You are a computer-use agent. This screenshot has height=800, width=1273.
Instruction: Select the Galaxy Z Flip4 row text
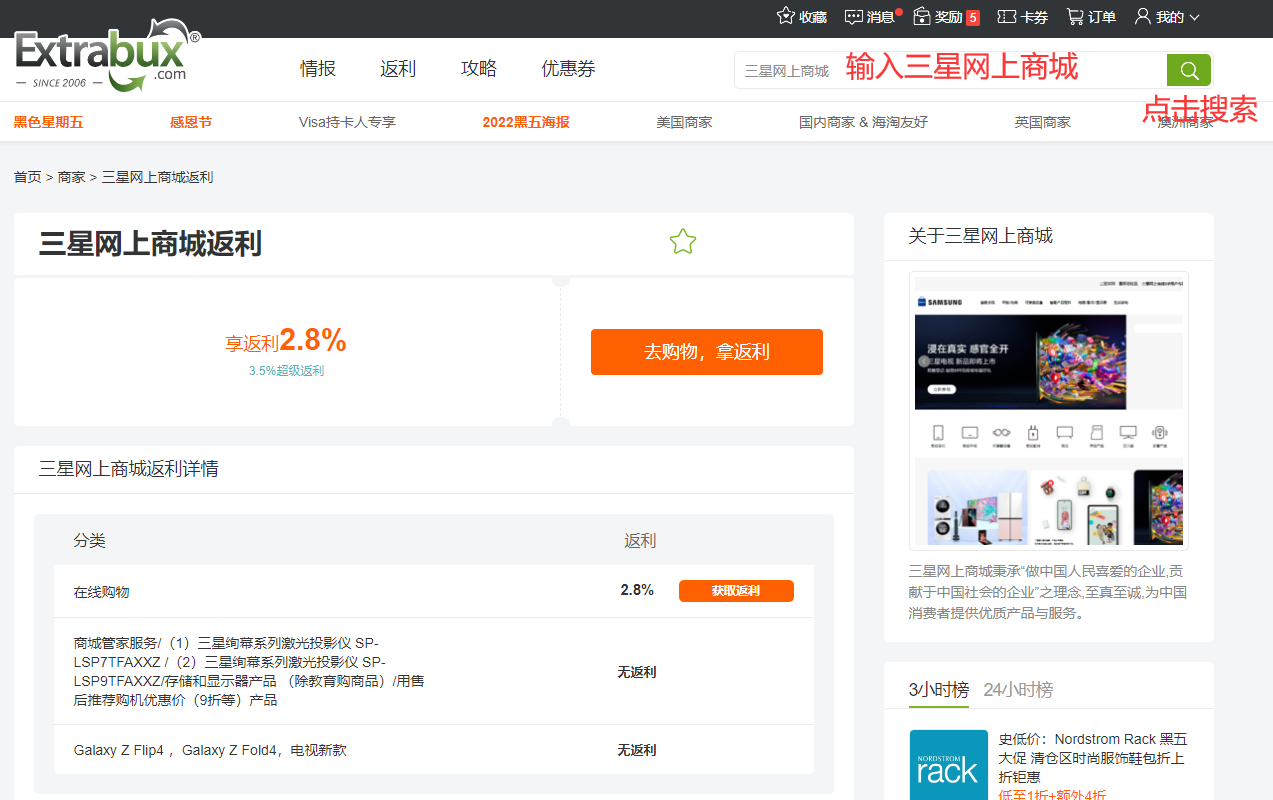[210, 750]
